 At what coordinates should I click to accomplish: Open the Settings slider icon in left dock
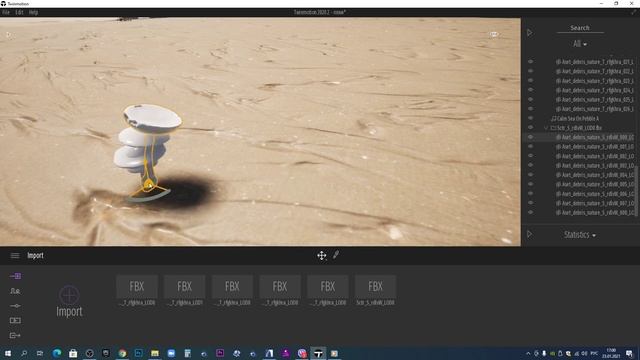15,306
